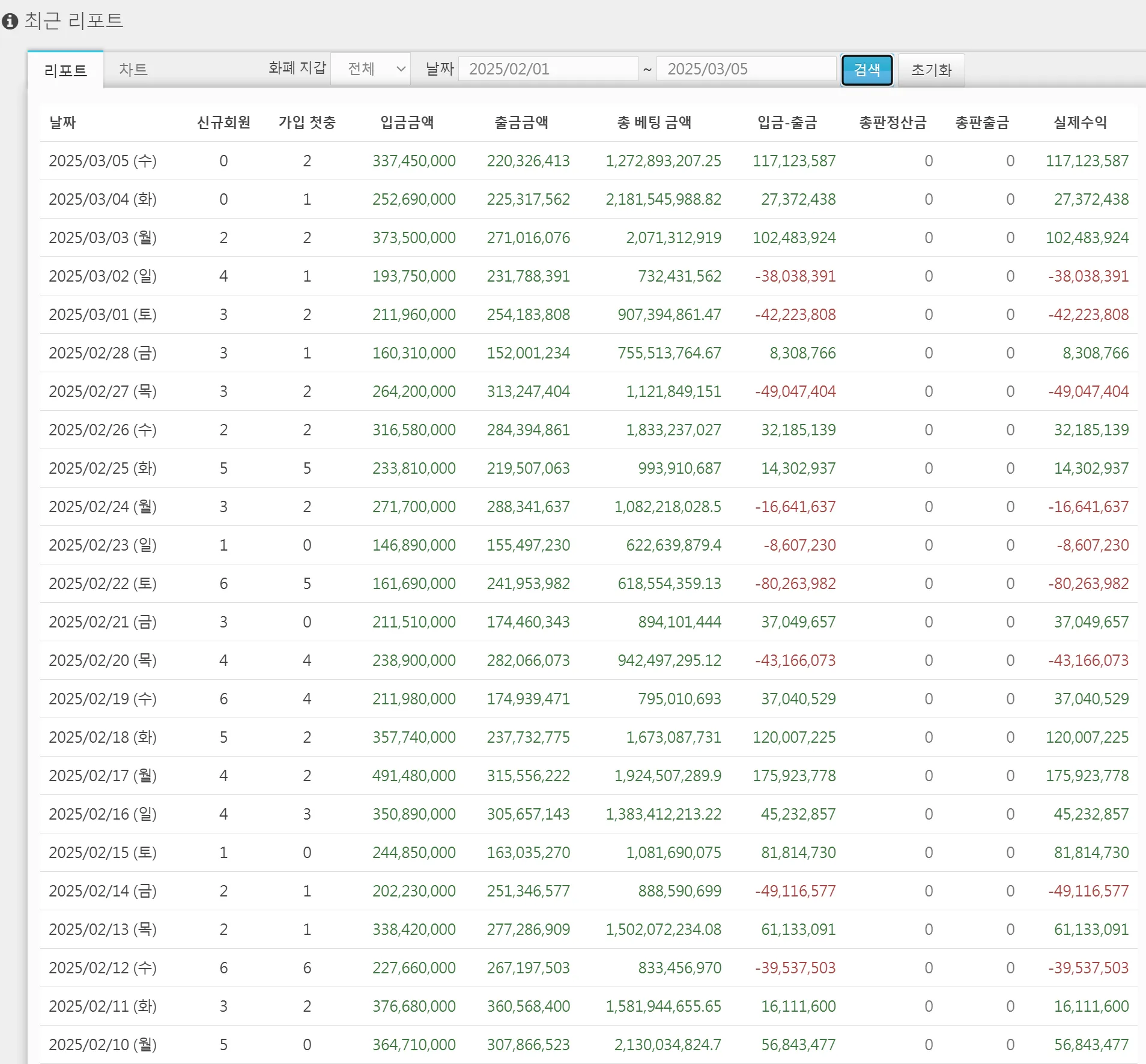The image size is (1146, 1064).
Task: Click withdrawal amount 241,953,982
Action: (x=528, y=584)
